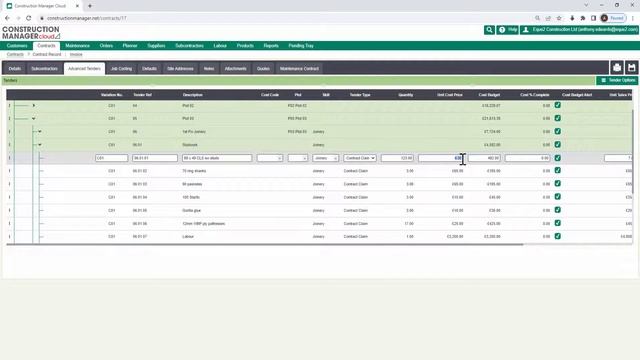This screenshot has width=640, height=360.
Task: Open the Labour menu
Action: 220,46
